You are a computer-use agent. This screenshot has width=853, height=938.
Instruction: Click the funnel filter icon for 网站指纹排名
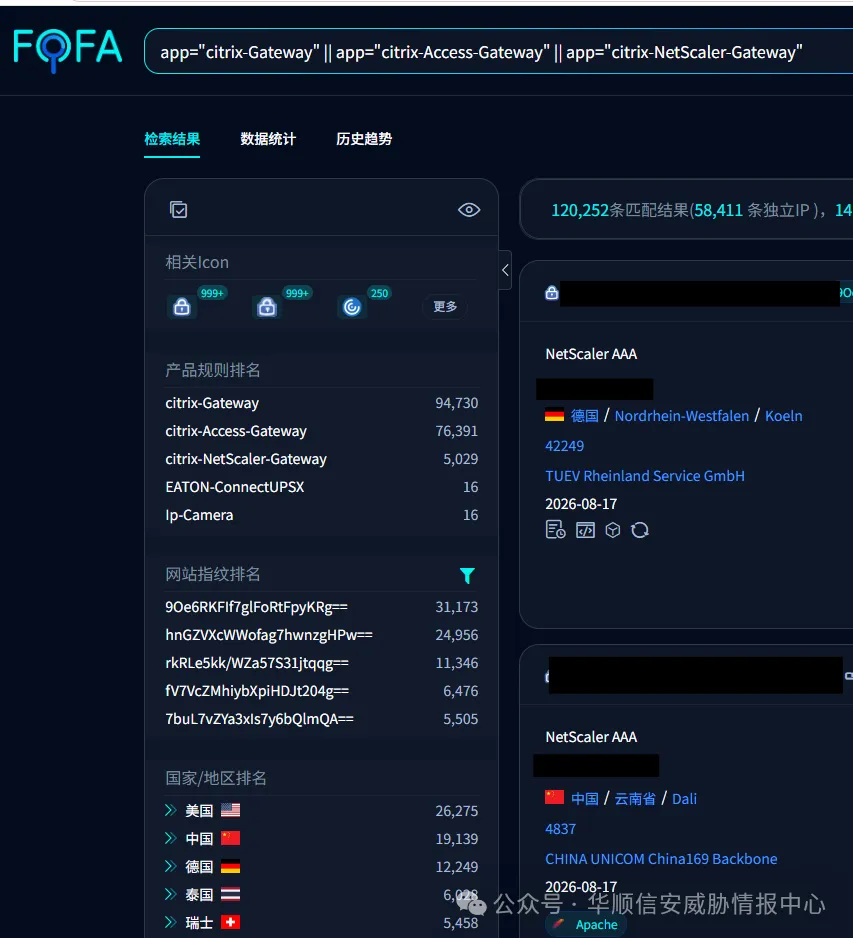point(467,575)
